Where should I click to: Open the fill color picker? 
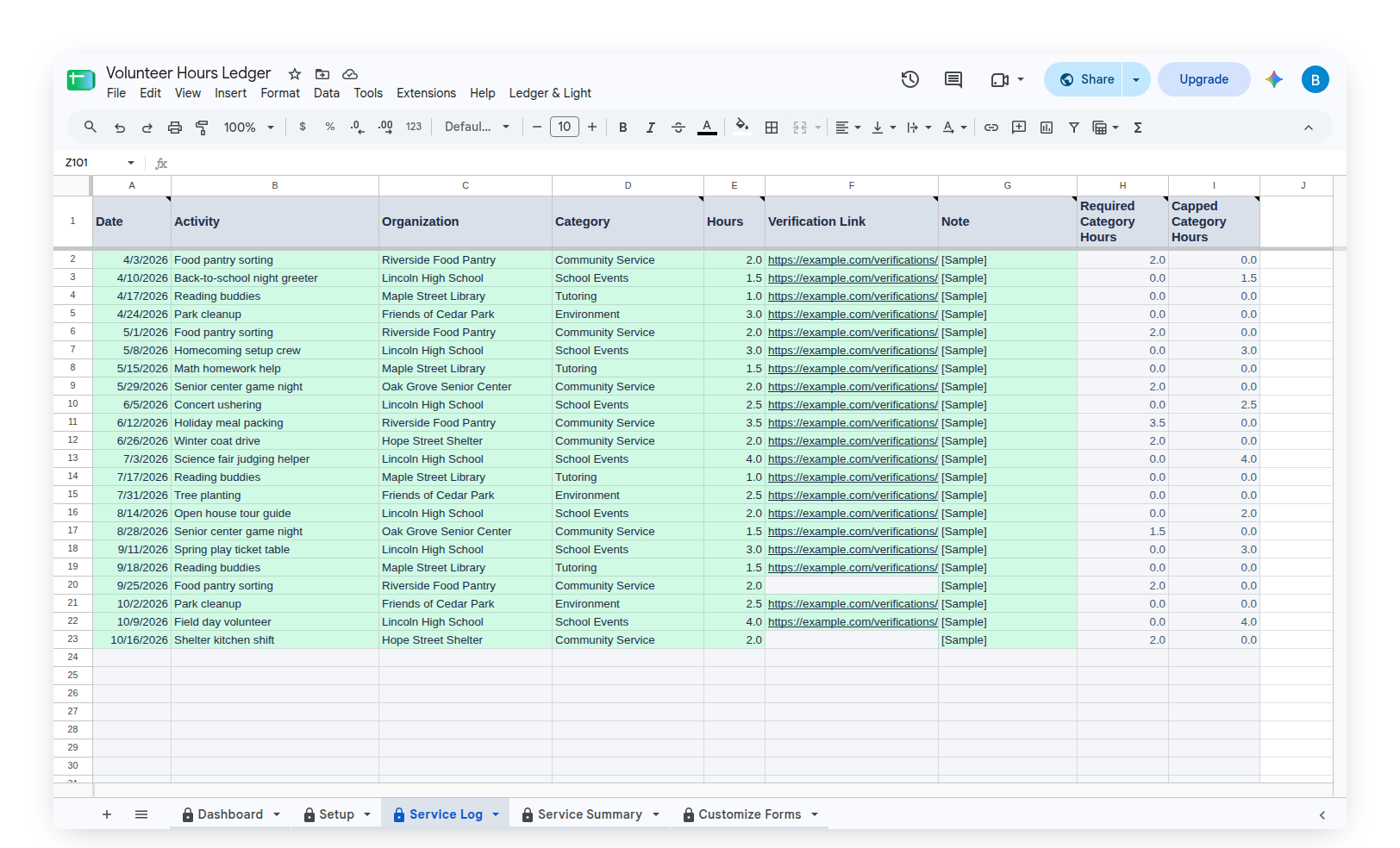[x=742, y=128]
